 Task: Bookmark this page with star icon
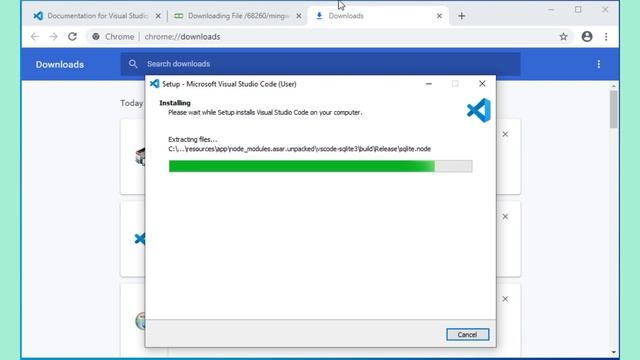(563, 37)
